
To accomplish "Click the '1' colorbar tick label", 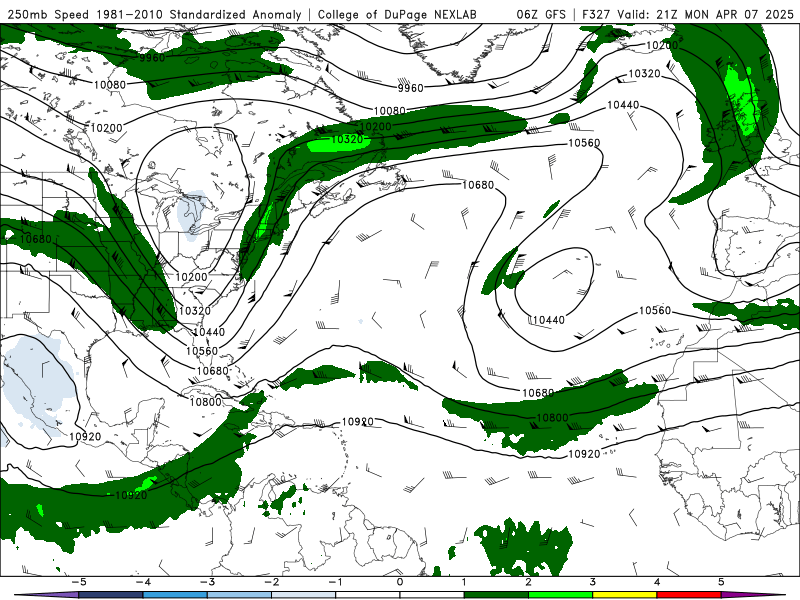I will [464, 582].
